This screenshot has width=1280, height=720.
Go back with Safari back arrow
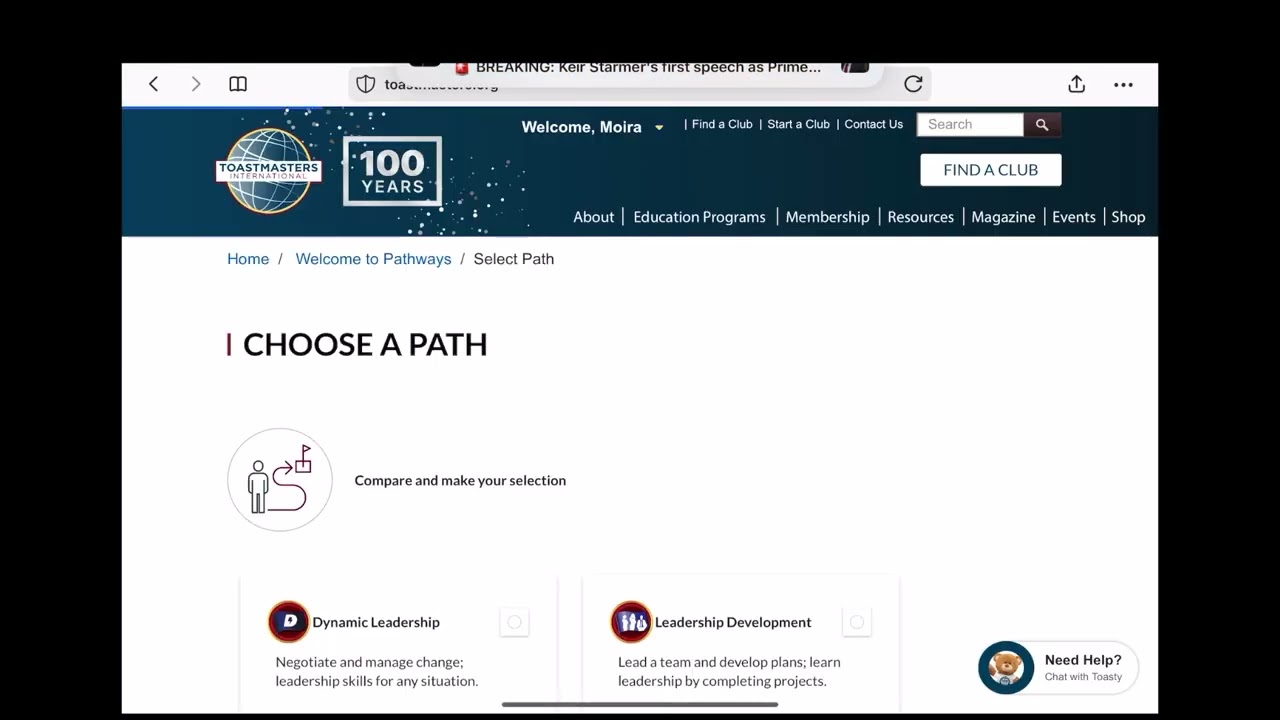click(153, 84)
